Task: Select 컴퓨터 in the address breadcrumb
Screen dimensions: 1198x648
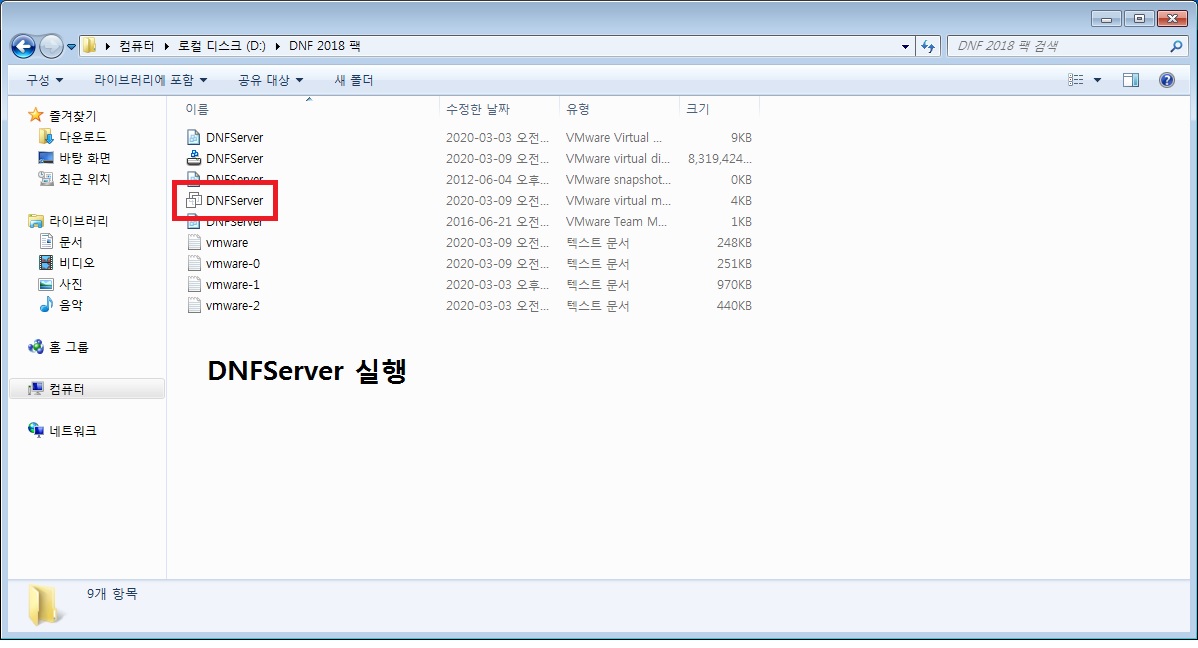Action: 137,46
